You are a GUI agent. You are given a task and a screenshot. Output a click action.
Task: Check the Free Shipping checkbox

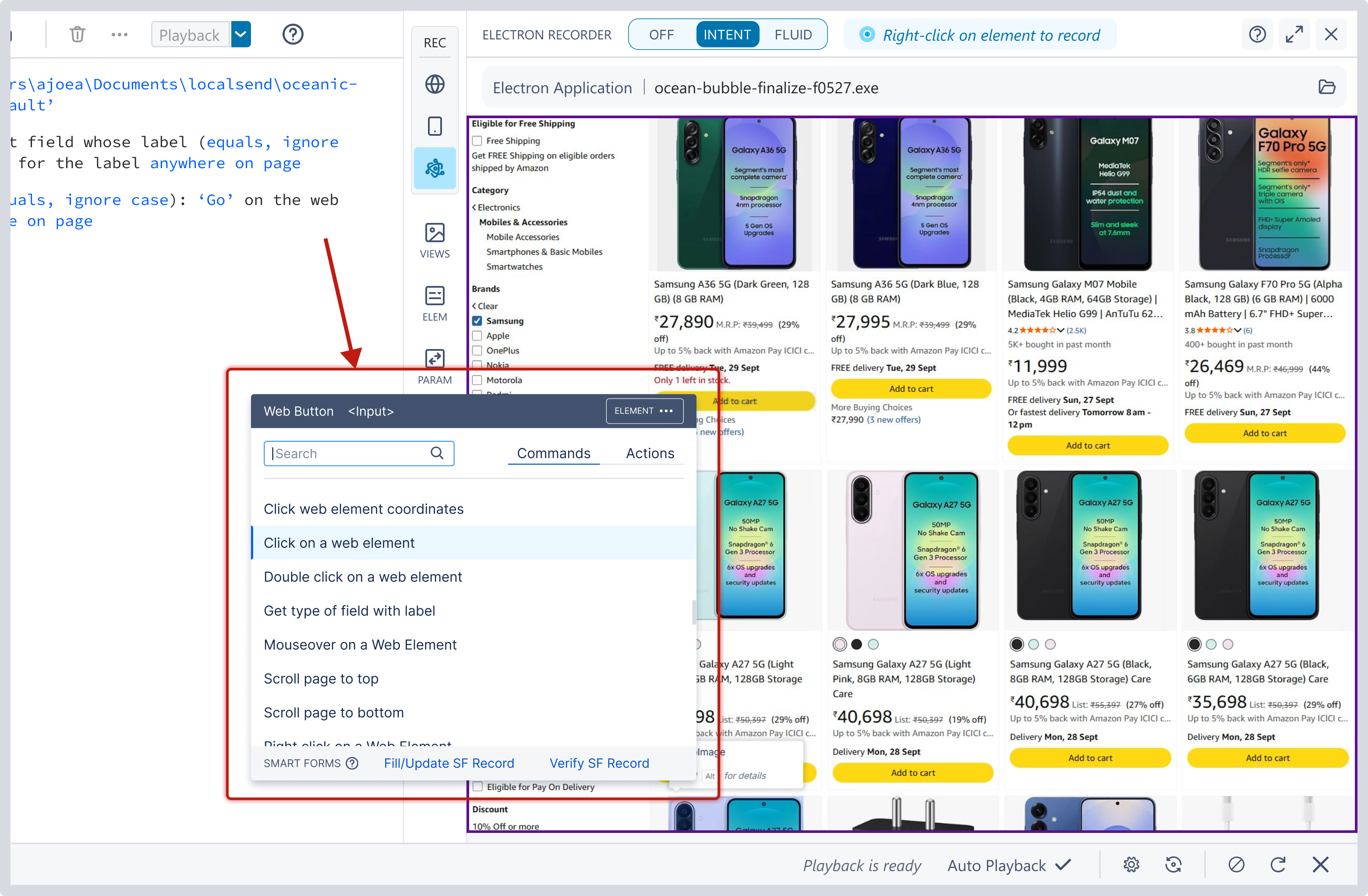pyautogui.click(x=477, y=141)
